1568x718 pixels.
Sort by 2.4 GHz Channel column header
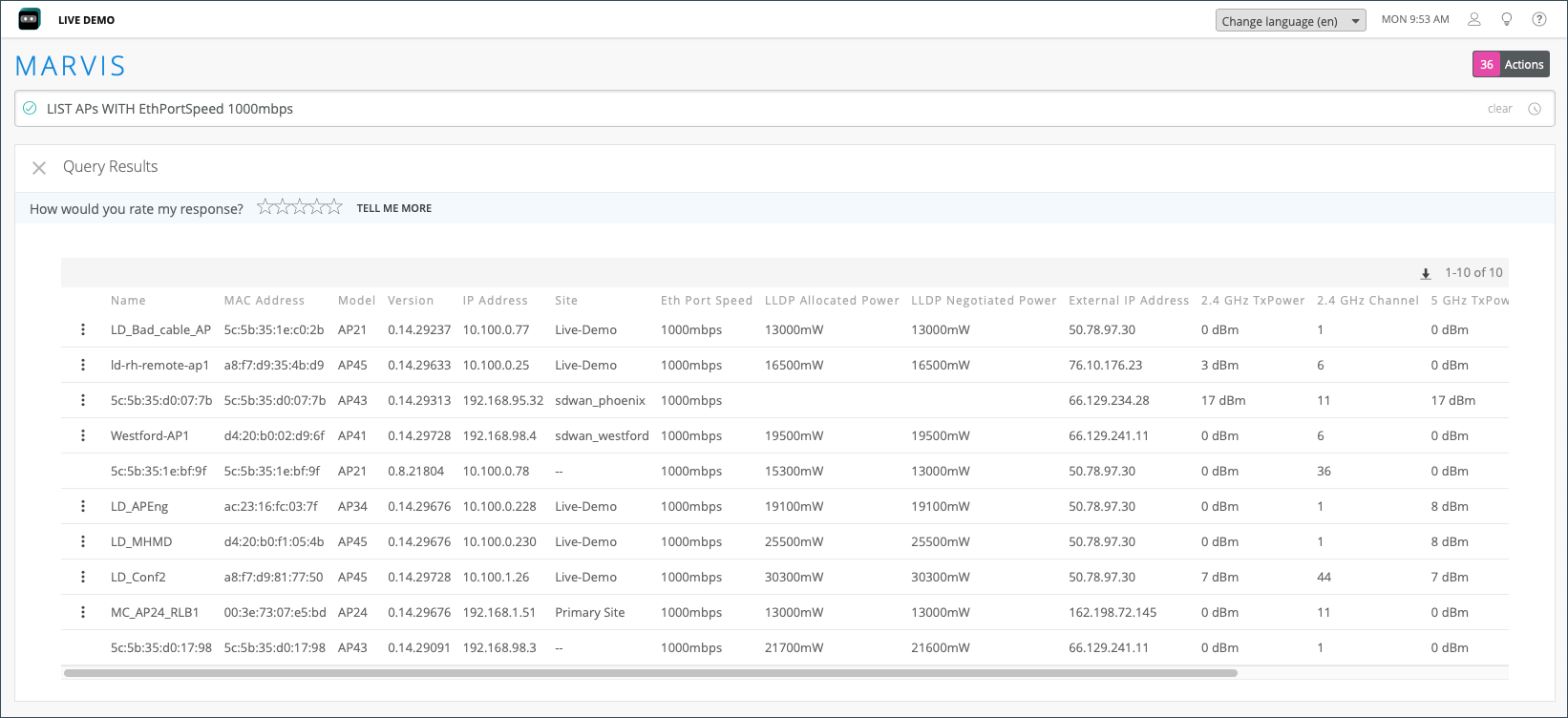(1367, 300)
